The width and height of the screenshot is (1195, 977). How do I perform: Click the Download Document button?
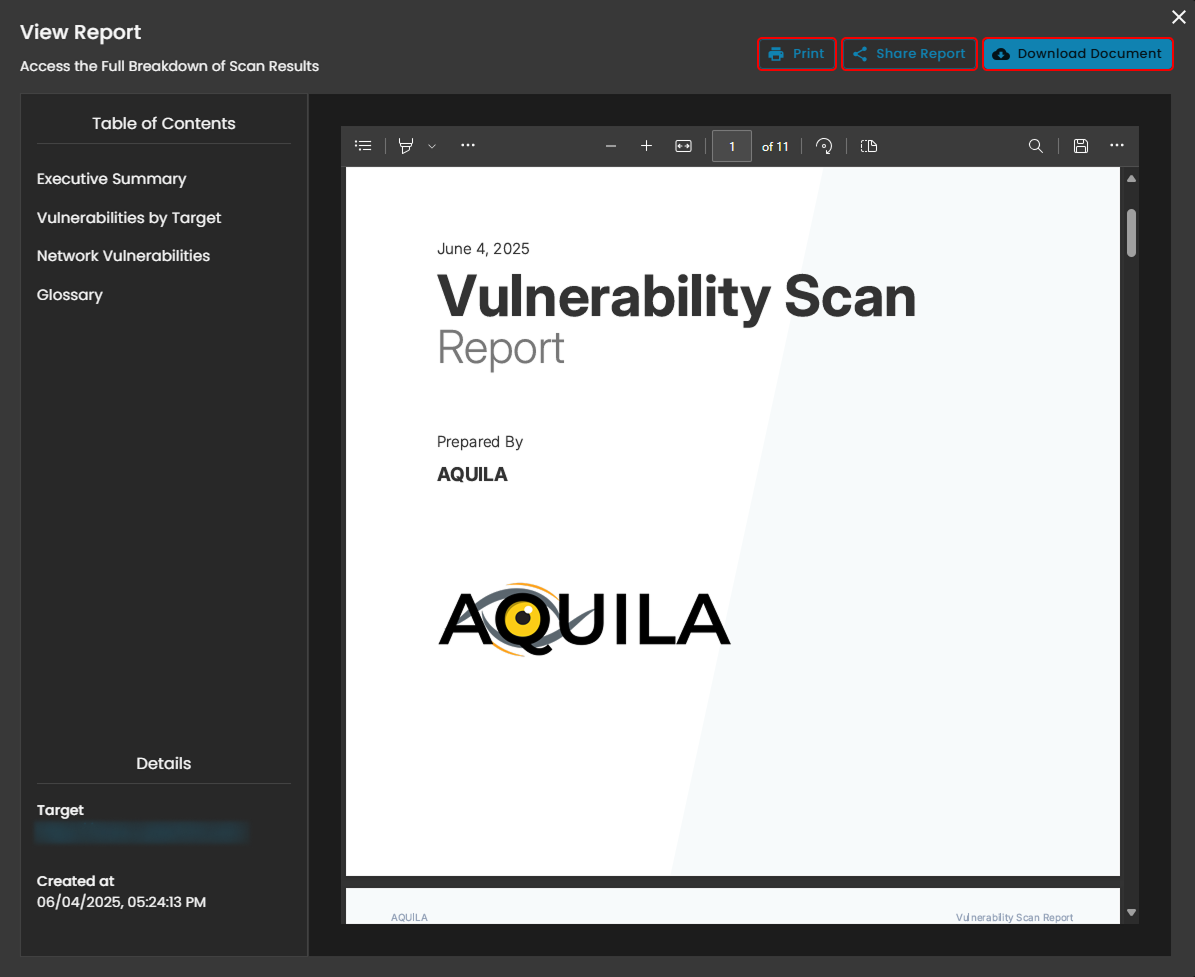click(x=1077, y=54)
